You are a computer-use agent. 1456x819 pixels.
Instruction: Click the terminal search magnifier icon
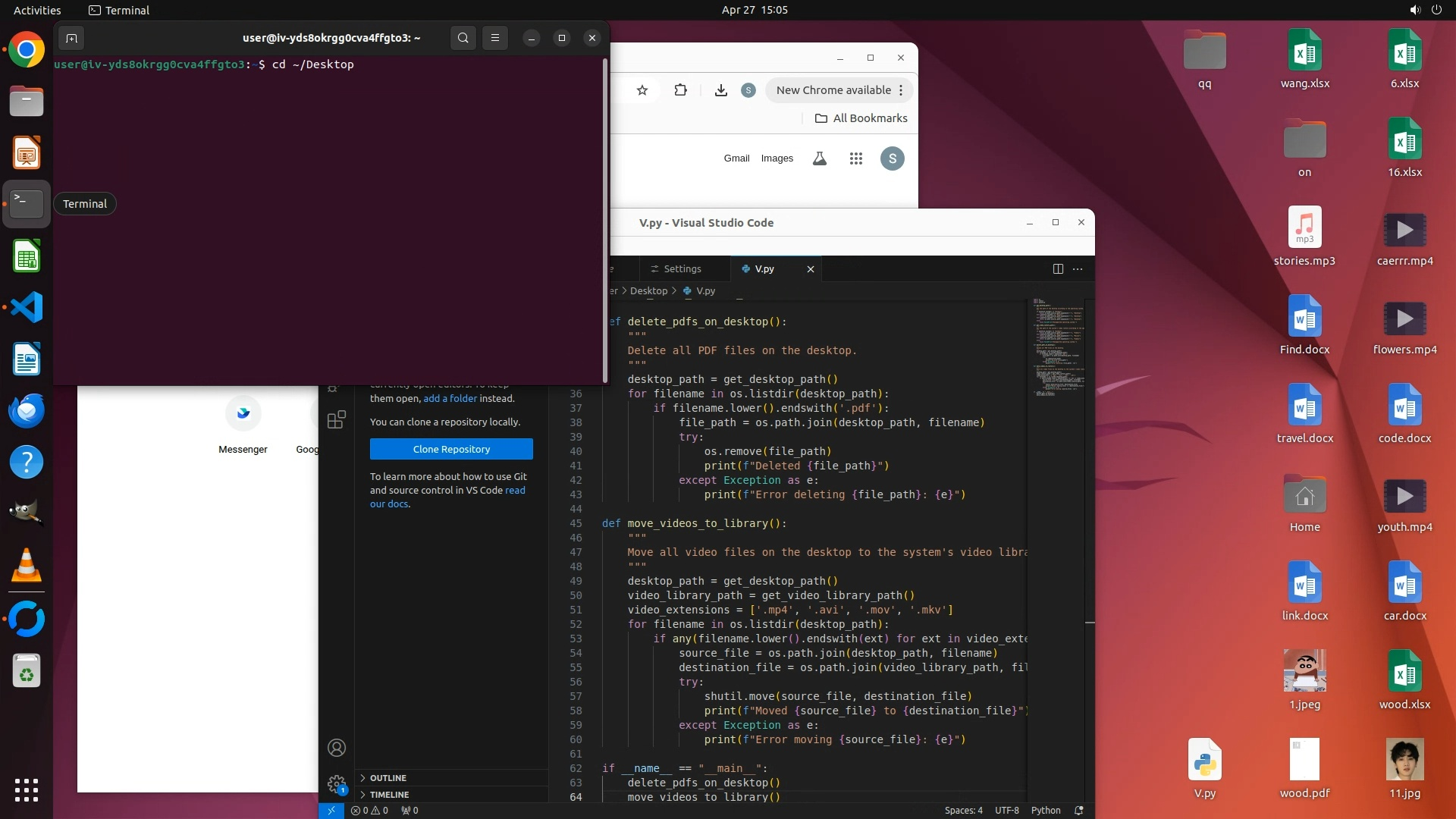tap(463, 38)
